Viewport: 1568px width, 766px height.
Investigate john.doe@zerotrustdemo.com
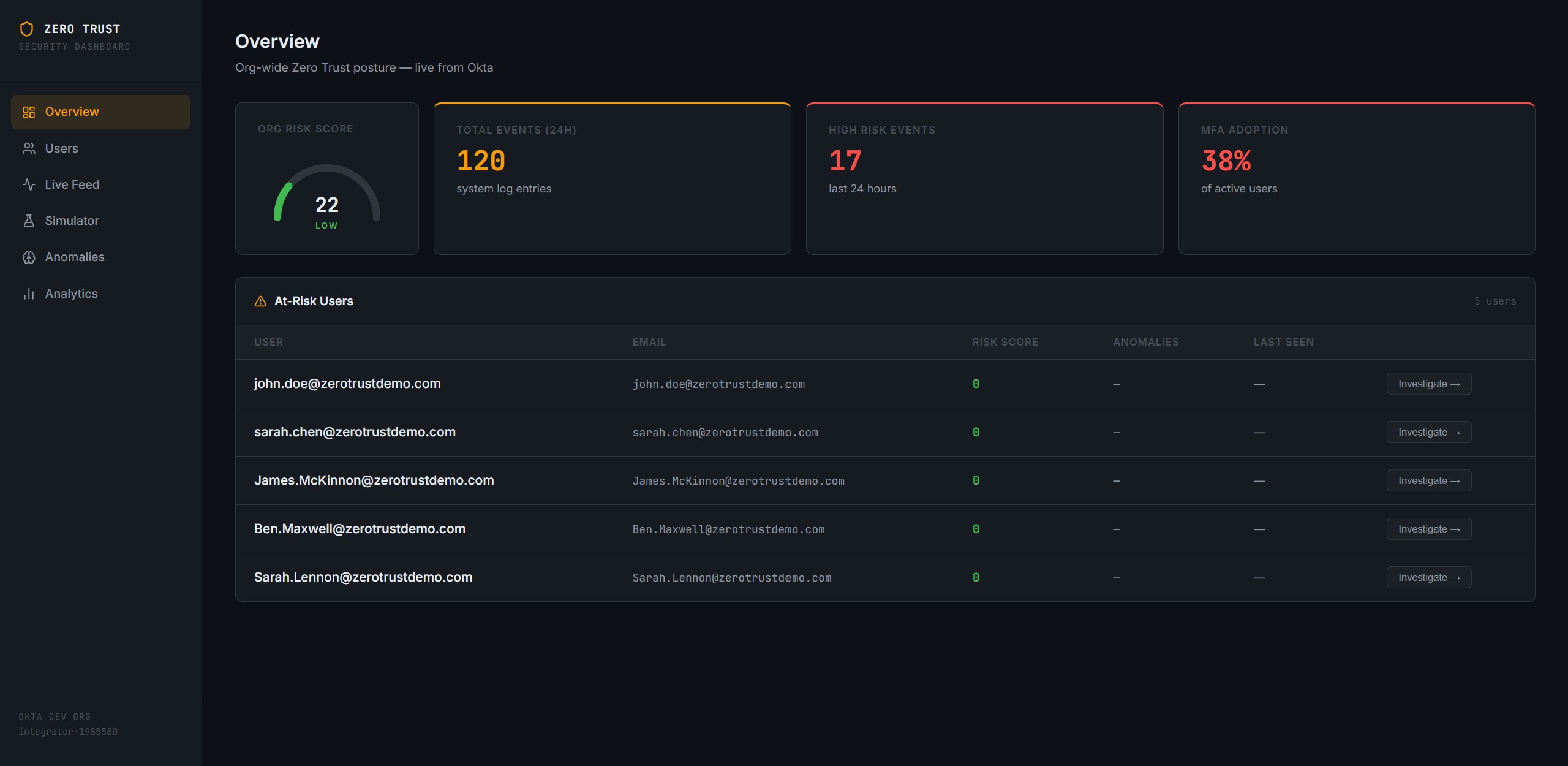point(1428,384)
